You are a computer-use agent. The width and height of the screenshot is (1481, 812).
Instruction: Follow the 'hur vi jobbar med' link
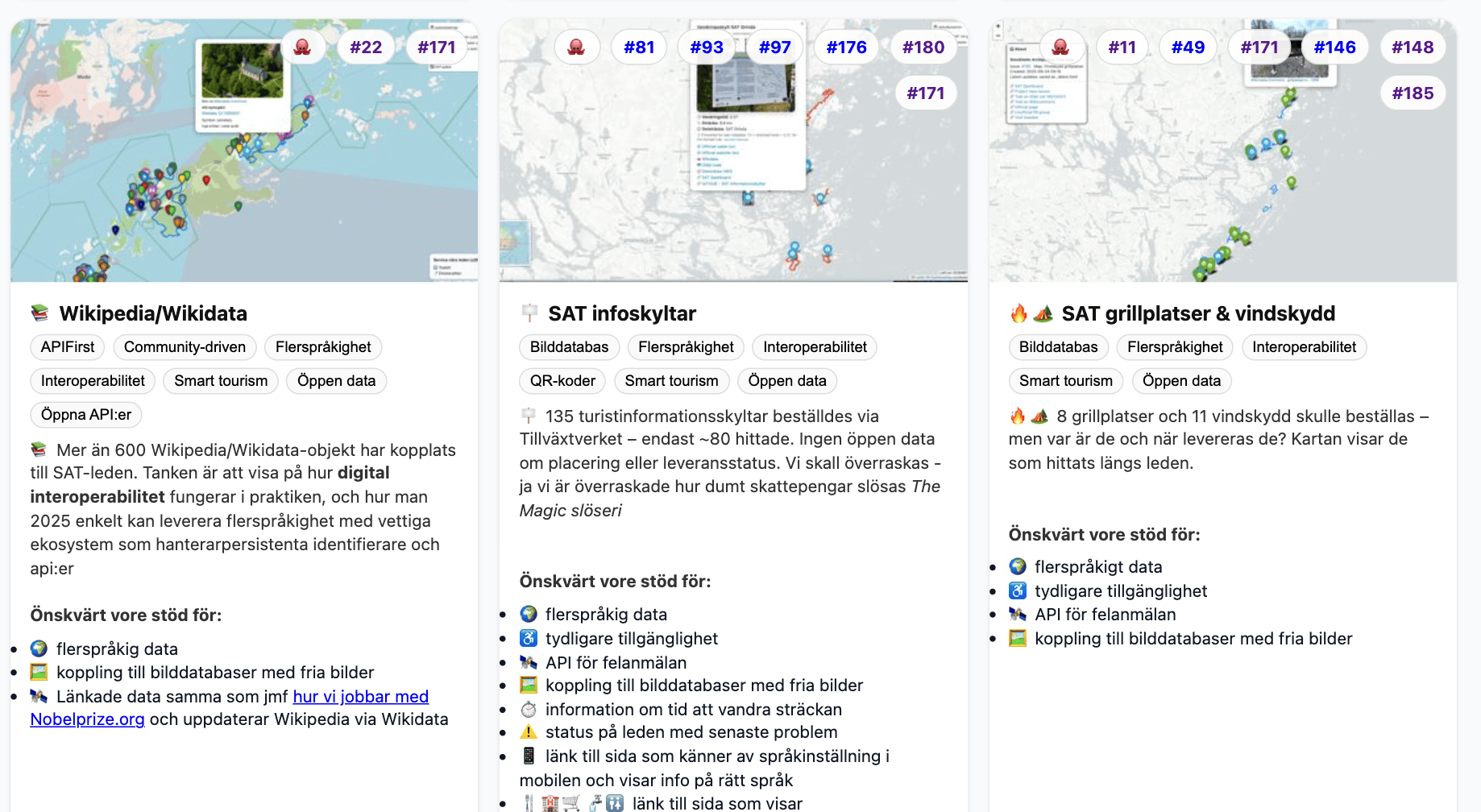pos(360,697)
